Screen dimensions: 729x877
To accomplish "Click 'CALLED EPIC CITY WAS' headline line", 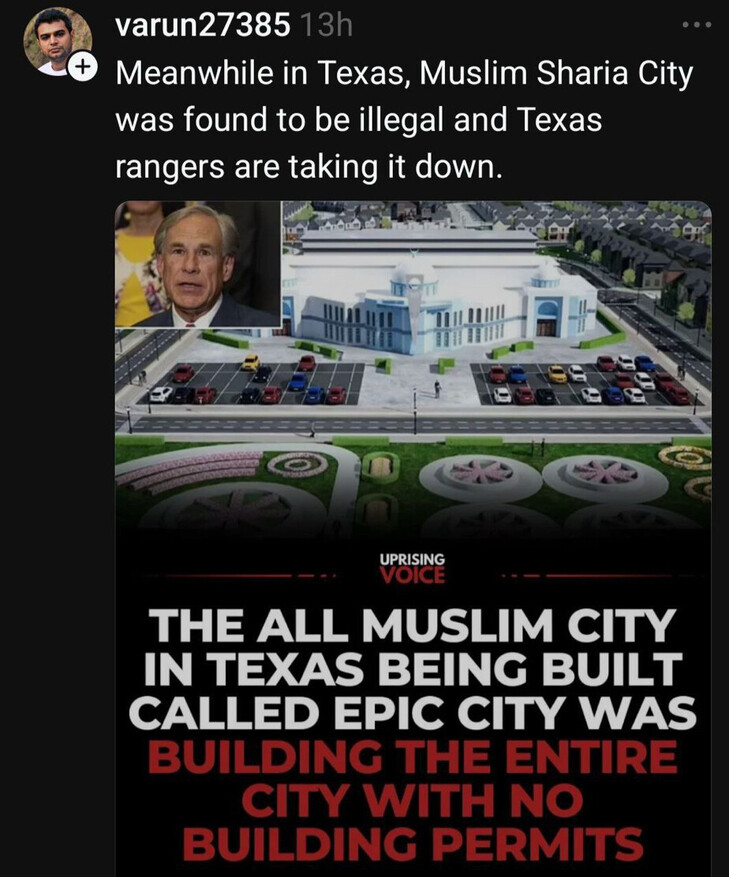I will (412, 713).
